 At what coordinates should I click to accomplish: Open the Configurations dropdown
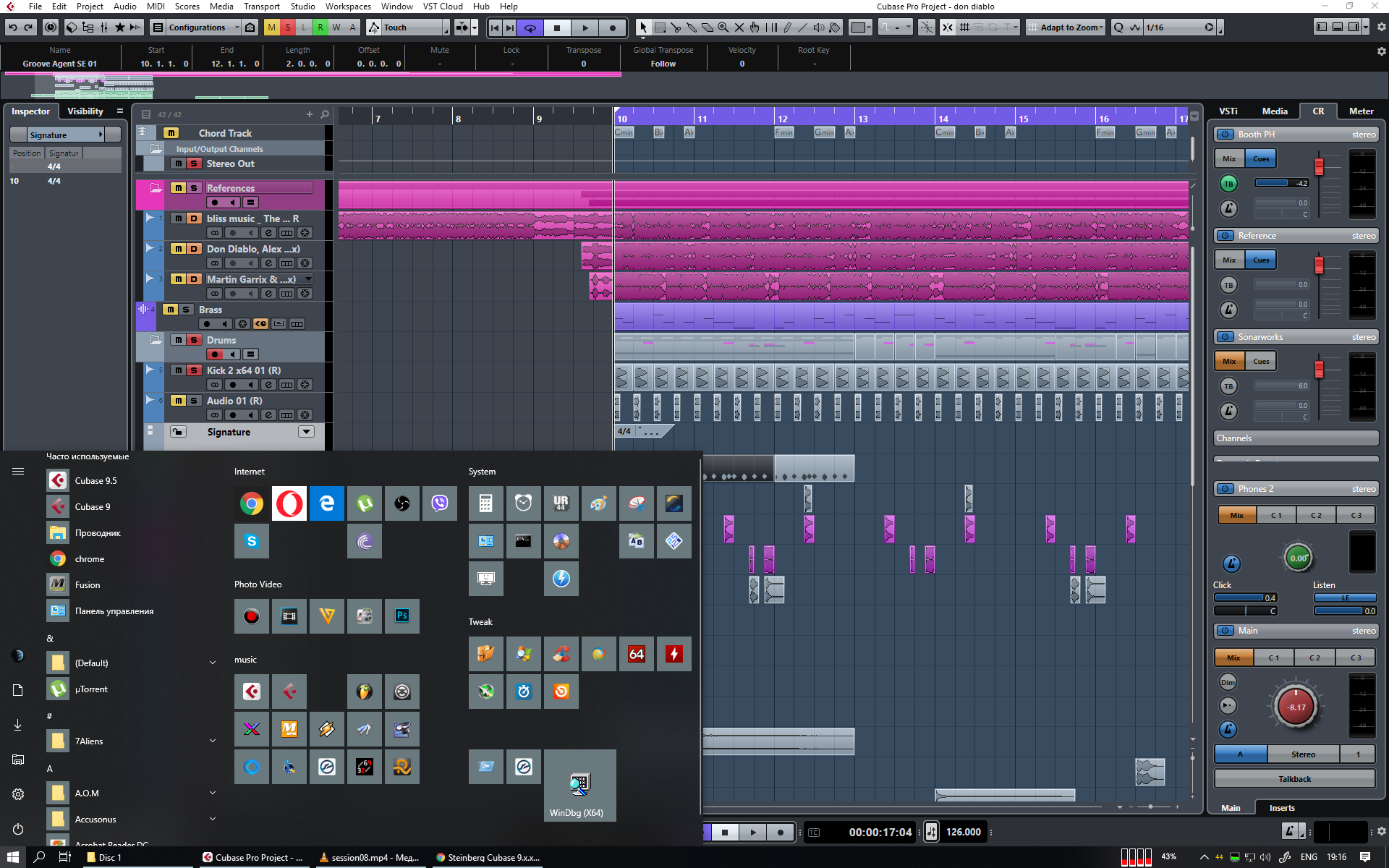tap(203, 27)
